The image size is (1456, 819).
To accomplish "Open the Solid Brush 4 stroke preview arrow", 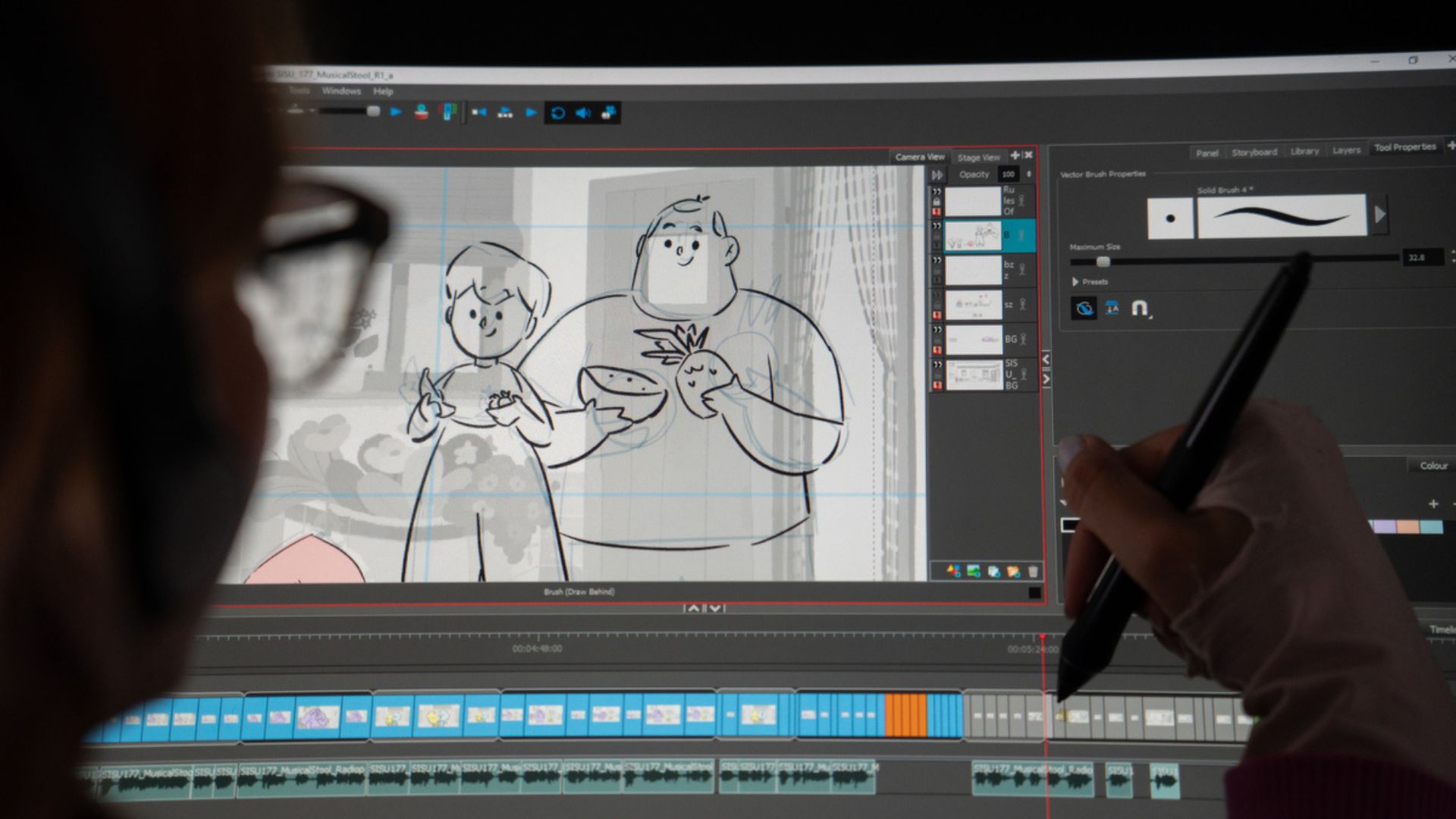I will 1380,215.
